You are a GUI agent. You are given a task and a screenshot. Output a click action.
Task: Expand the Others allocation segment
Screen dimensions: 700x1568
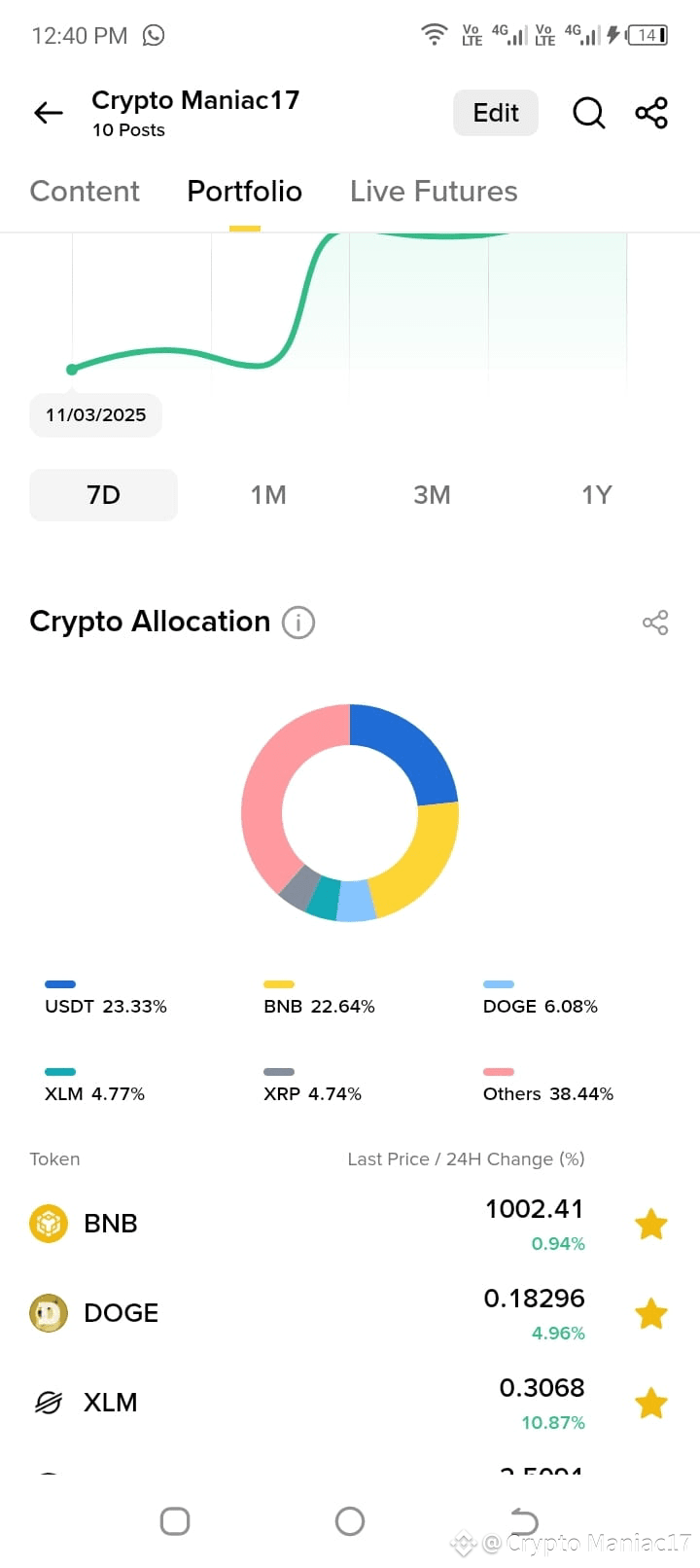point(547,1093)
